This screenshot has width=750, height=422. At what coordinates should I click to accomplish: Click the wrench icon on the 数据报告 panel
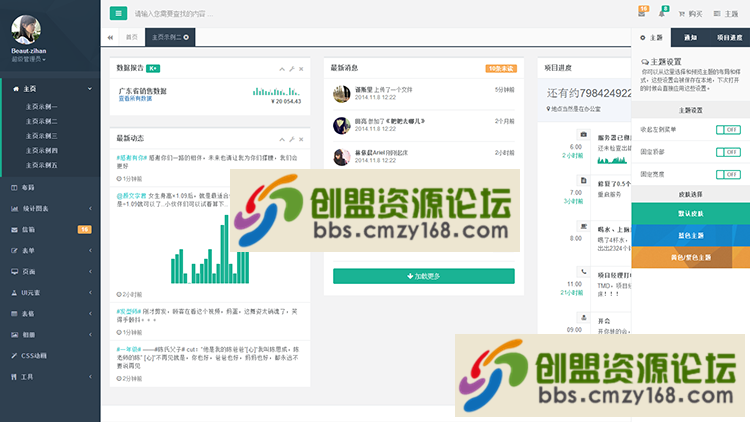tap(292, 69)
